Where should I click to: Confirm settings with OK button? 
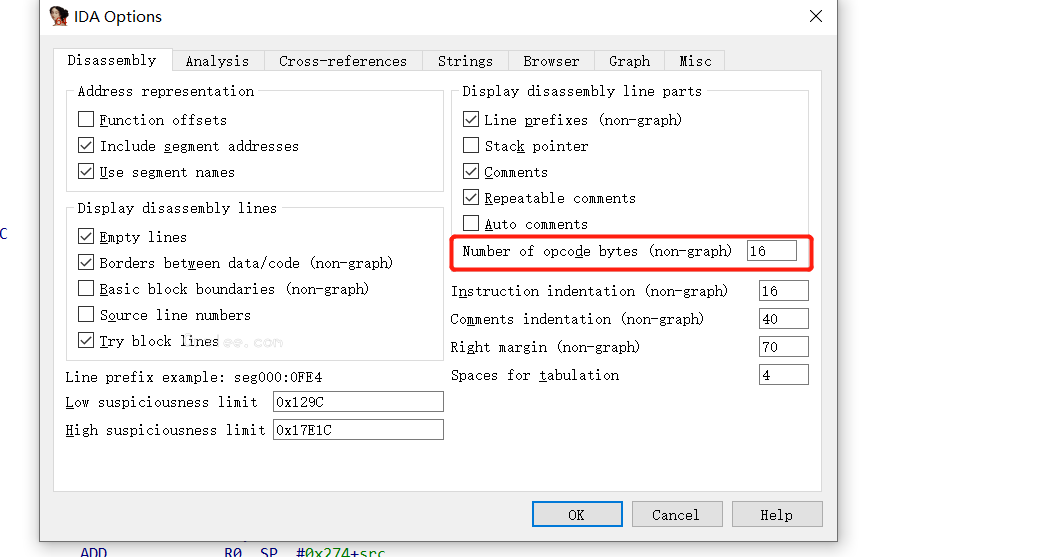[577, 514]
